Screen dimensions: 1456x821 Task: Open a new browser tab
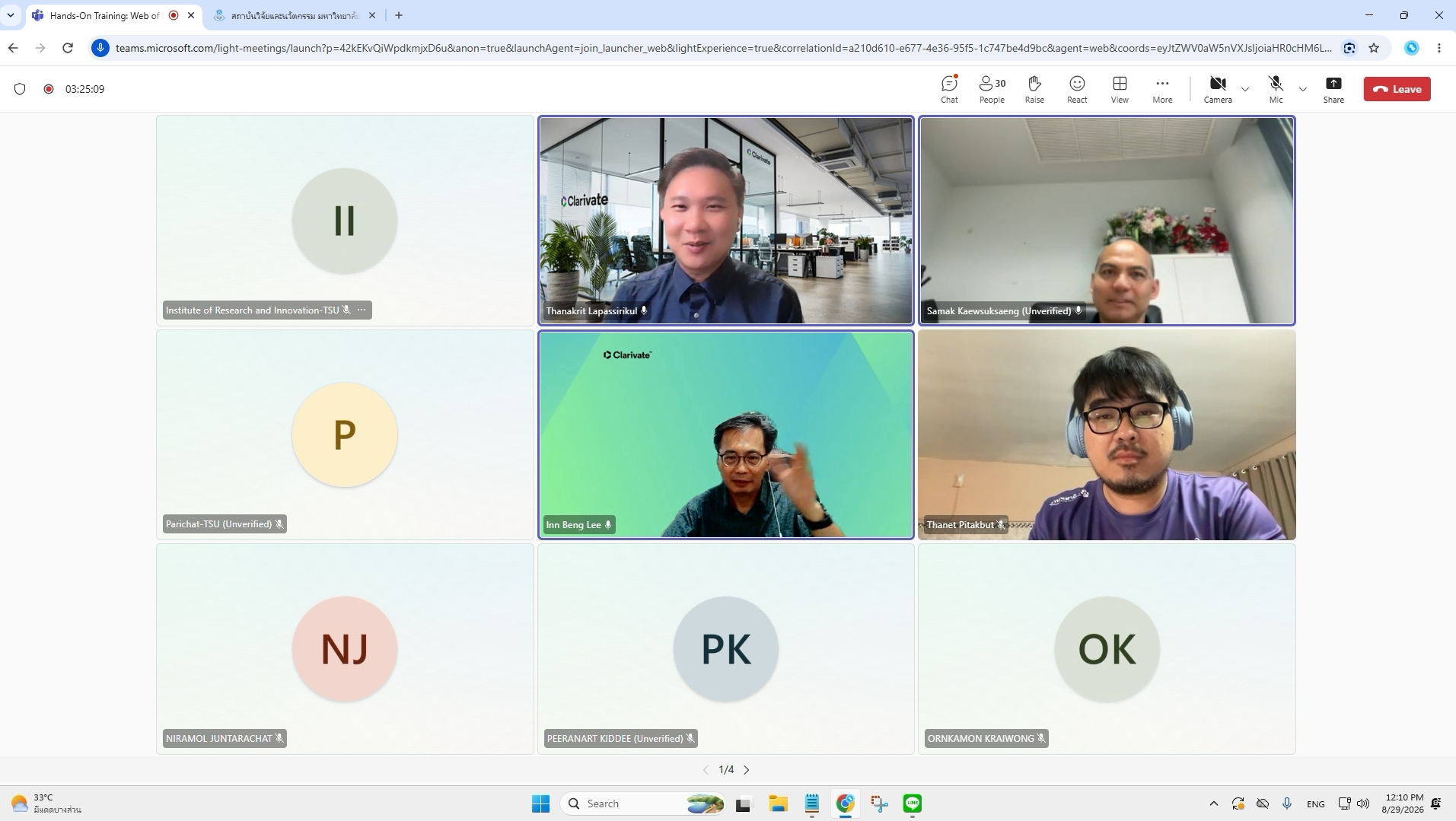tap(399, 15)
